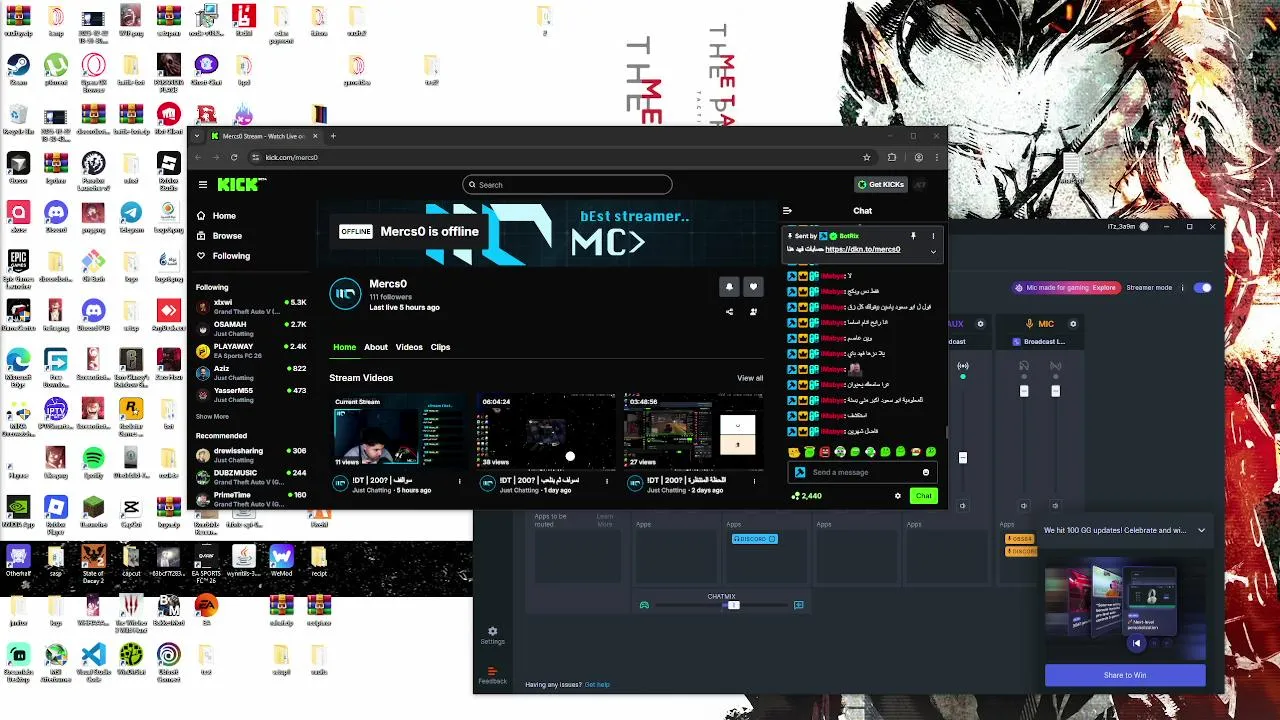
Task: Collapse the 100 GG updates notification
Action: [1201, 531]
